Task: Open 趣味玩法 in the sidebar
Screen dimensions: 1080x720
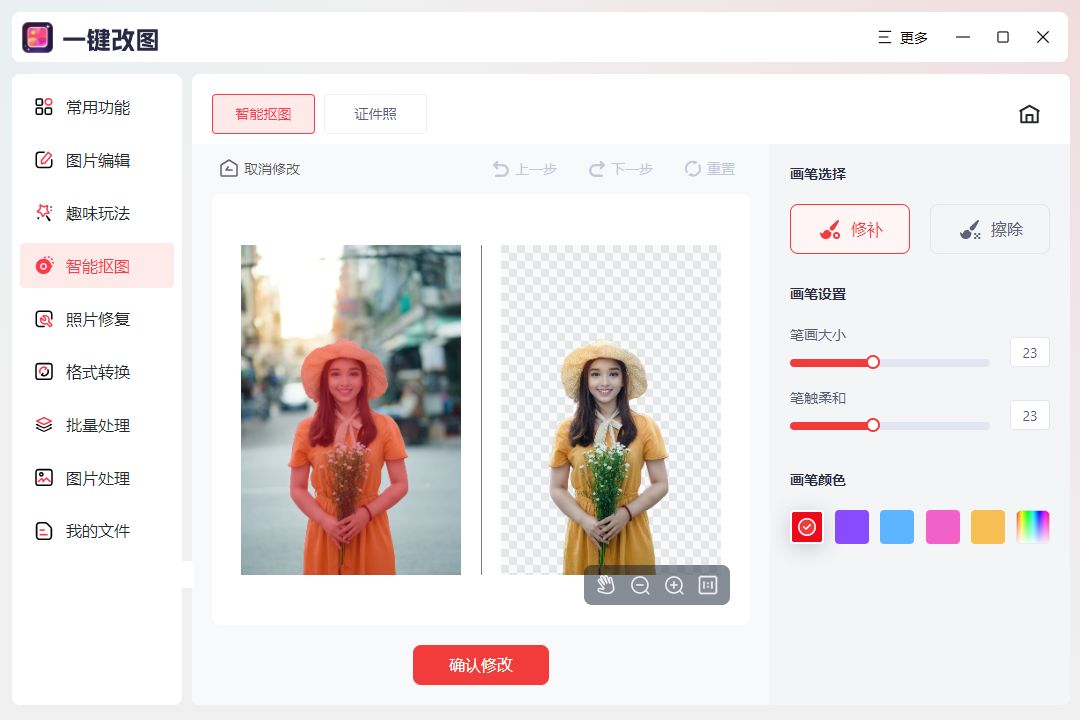Action: 96,214
